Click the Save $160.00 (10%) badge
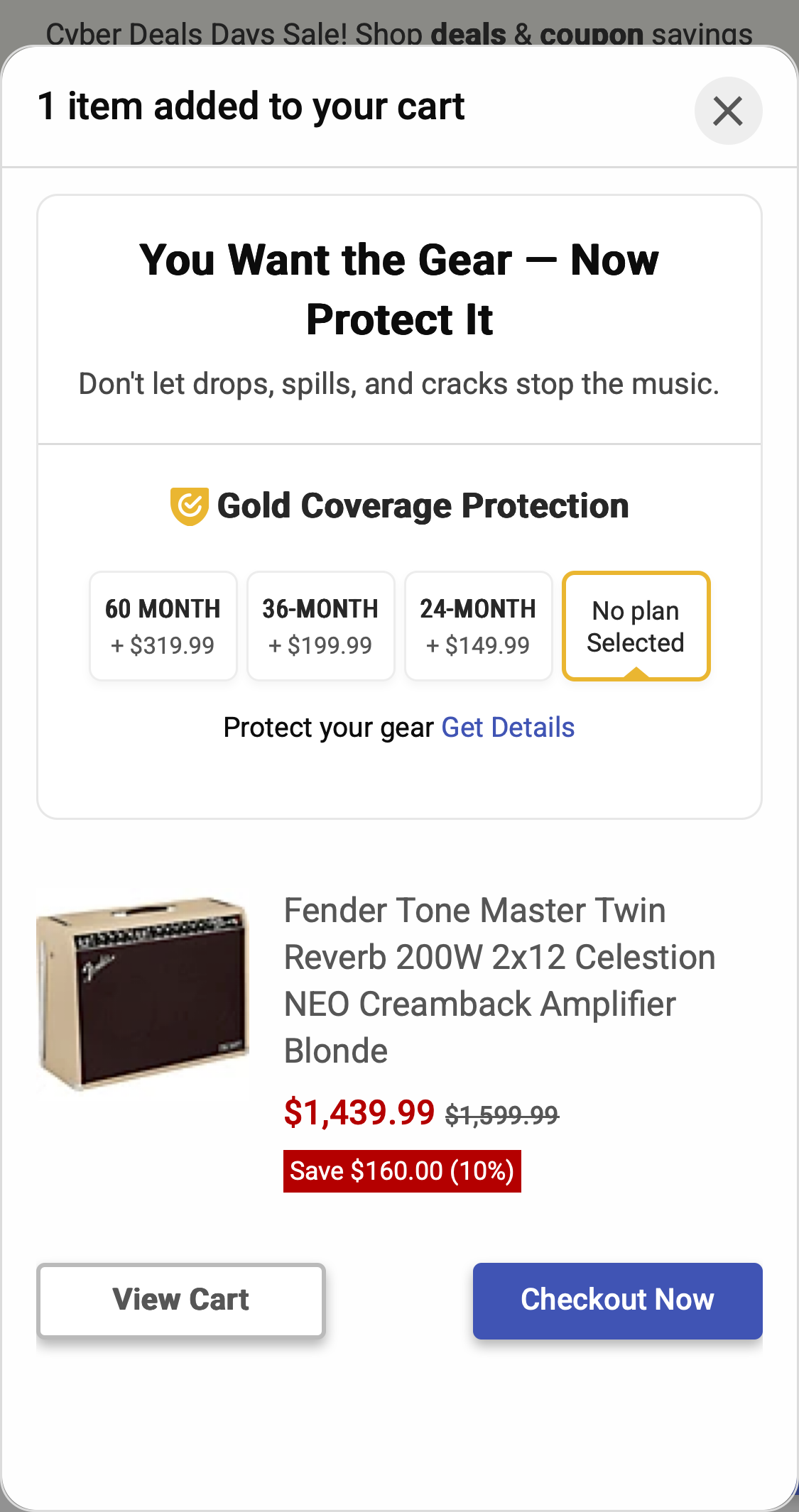 pyautogui.click(x=402, y=1171)
